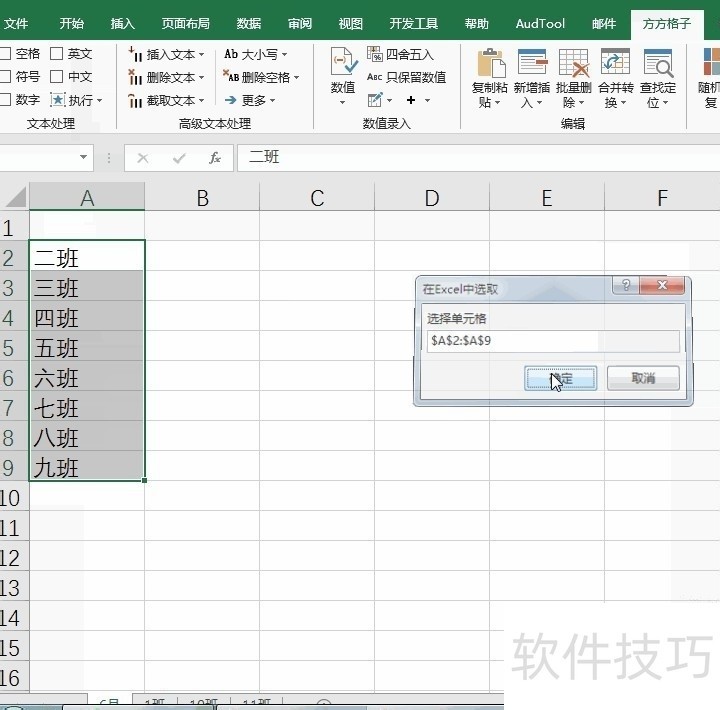Image resolution: width=720 pixels, height=710 pixels.
Task: Toggle the 英文 checkbox
Action: [x=56, y=54]
